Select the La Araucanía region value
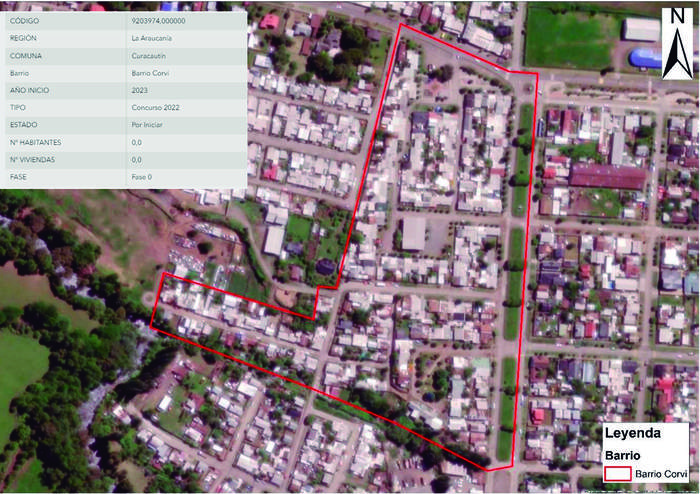The image size is (700, 494). [151, 38]
